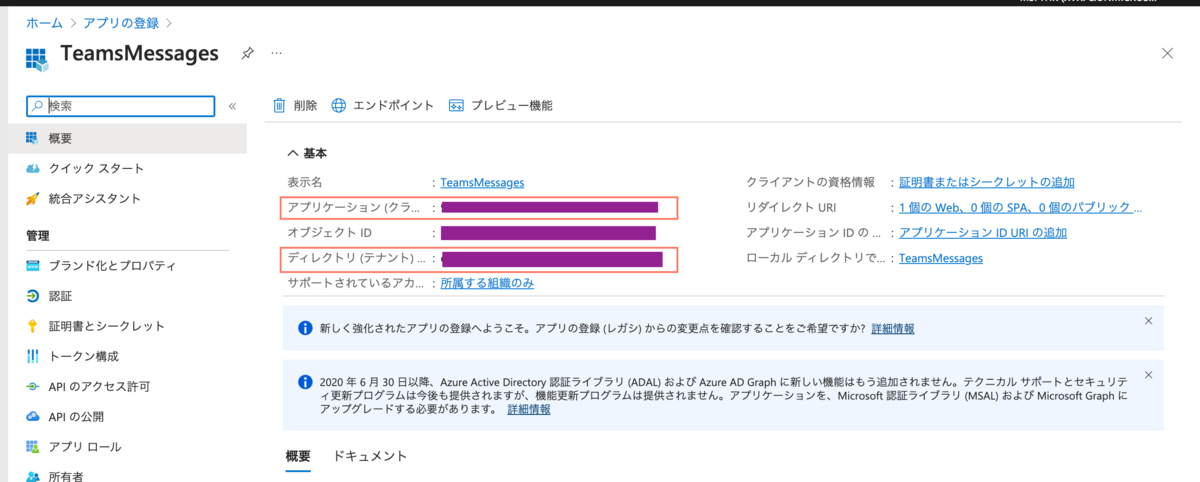Open プレビュー機能 from the toolbar
The width and height of the screenshot is (1200, 482).
(x=501, y=105)
